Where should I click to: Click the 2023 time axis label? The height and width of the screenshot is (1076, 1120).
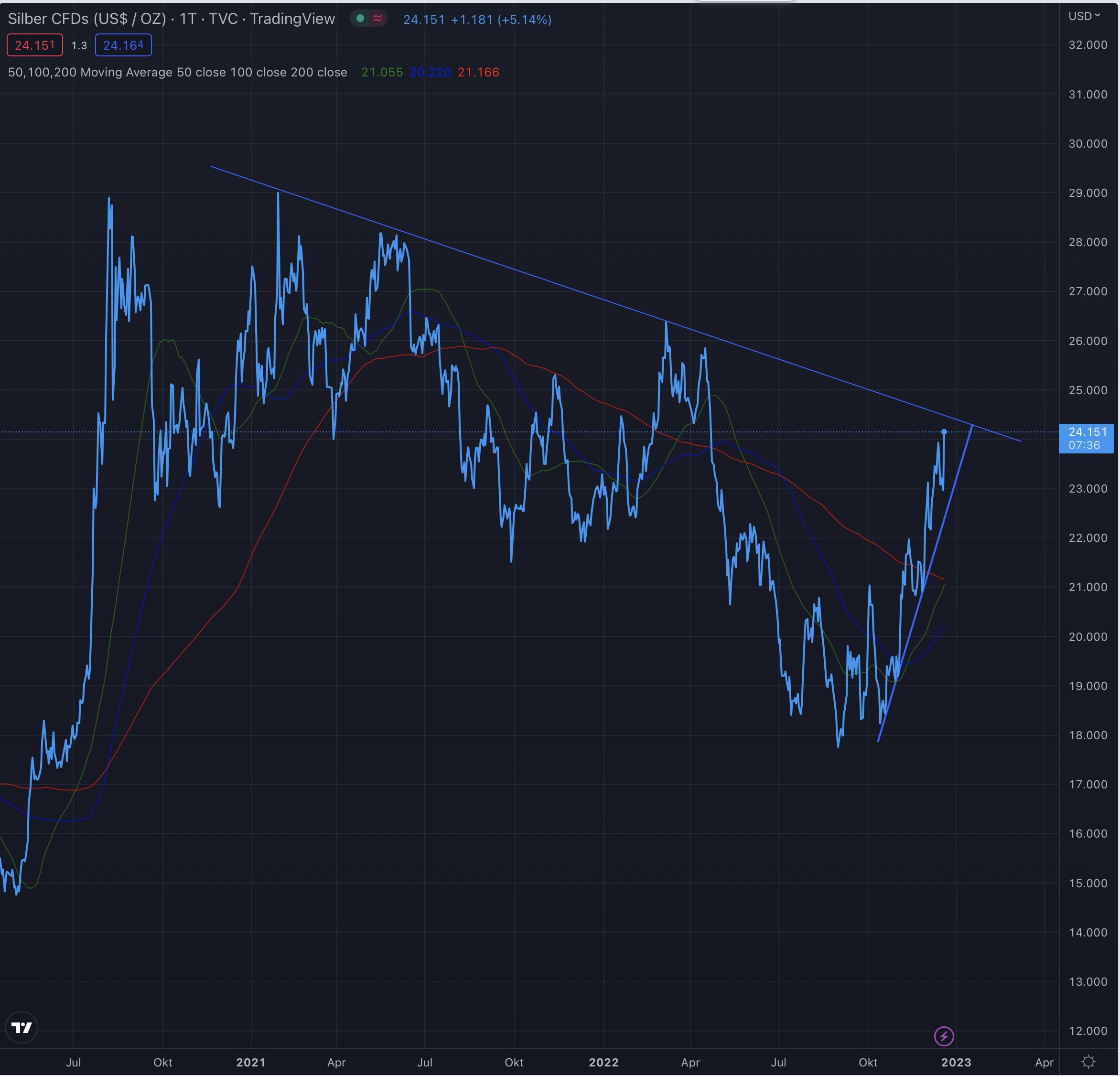(956, 1062)
